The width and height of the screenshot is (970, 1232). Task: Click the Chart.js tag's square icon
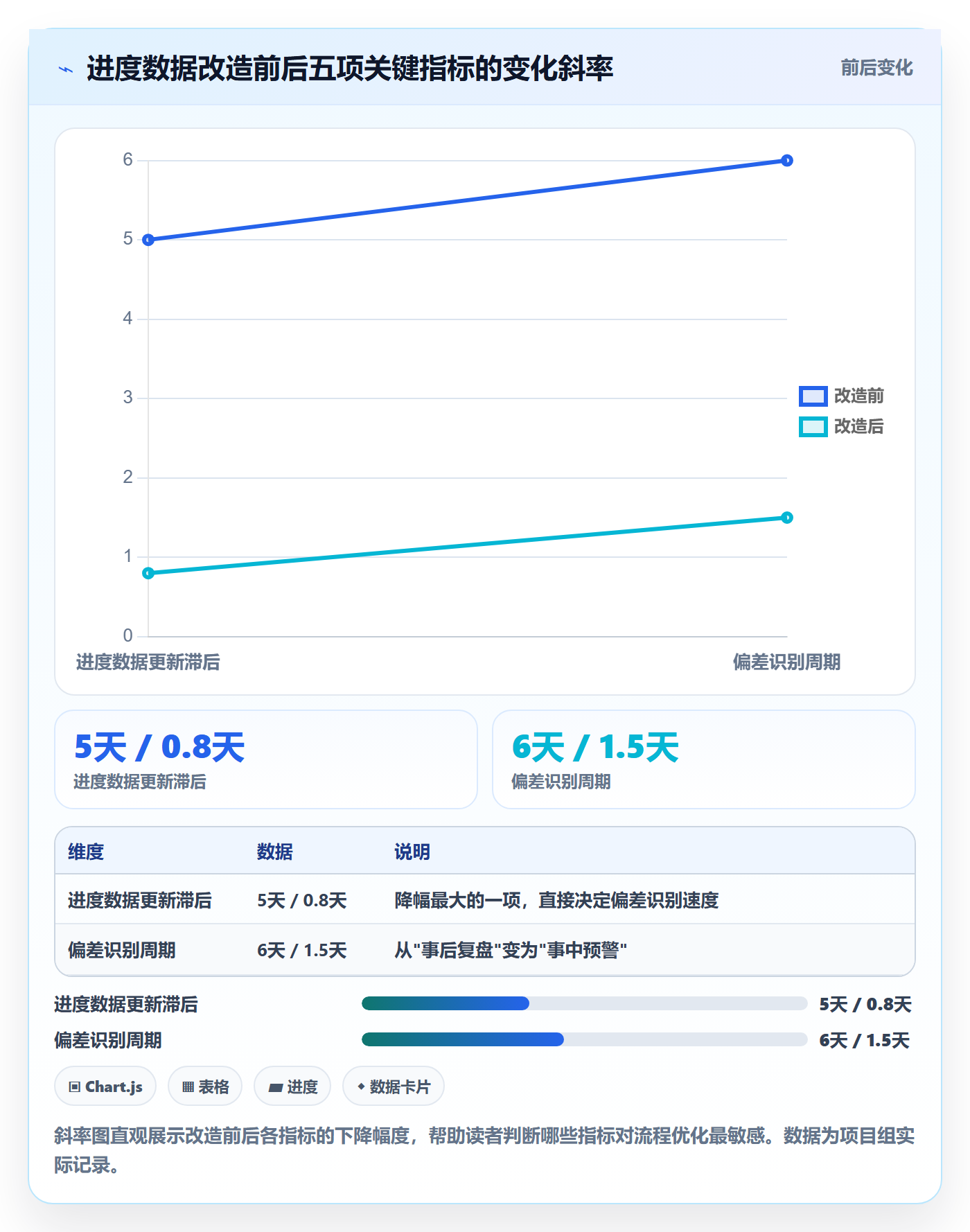(75, 1087)
